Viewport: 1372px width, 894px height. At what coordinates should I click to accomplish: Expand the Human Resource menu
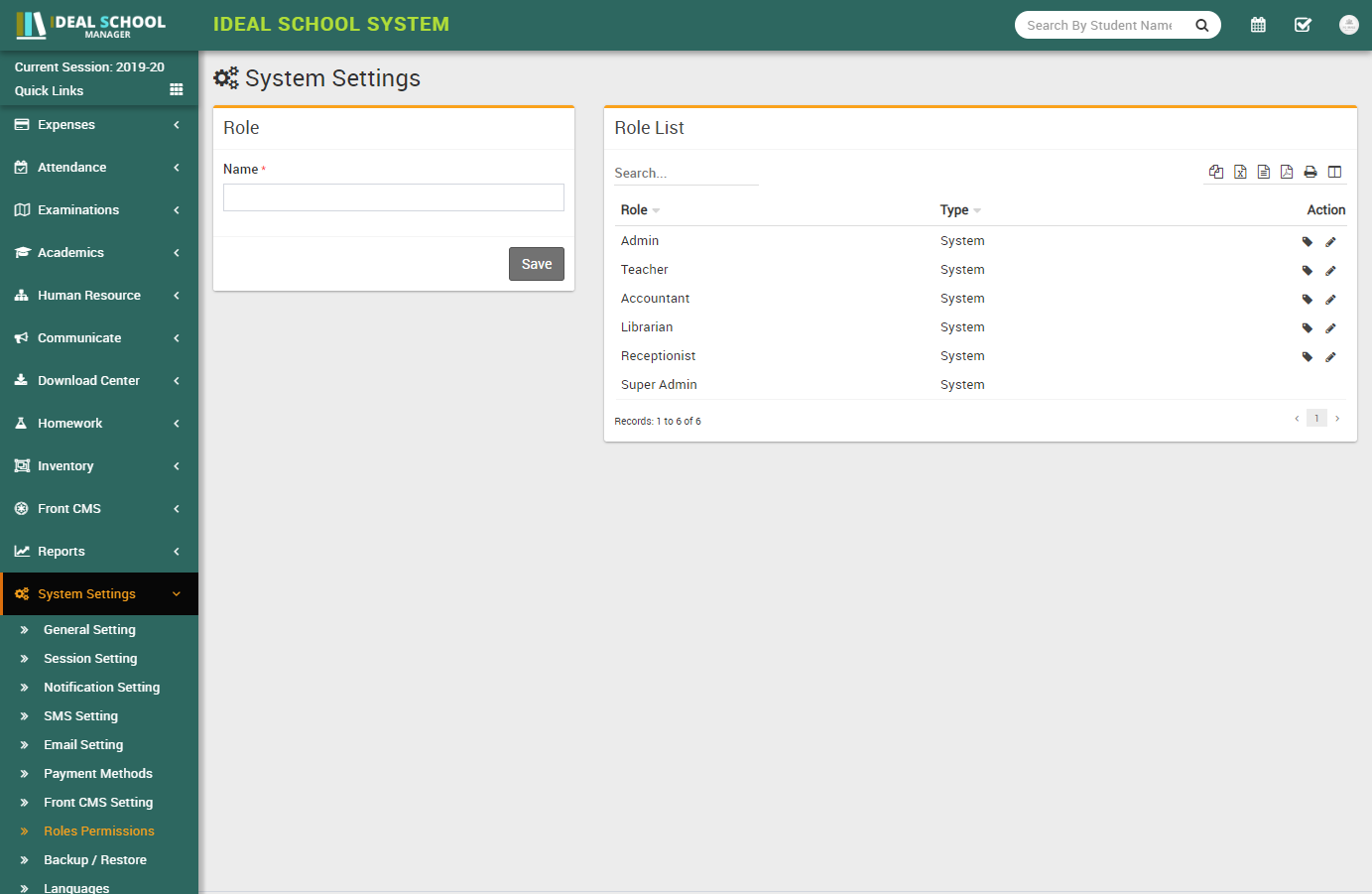pos(99,295)
